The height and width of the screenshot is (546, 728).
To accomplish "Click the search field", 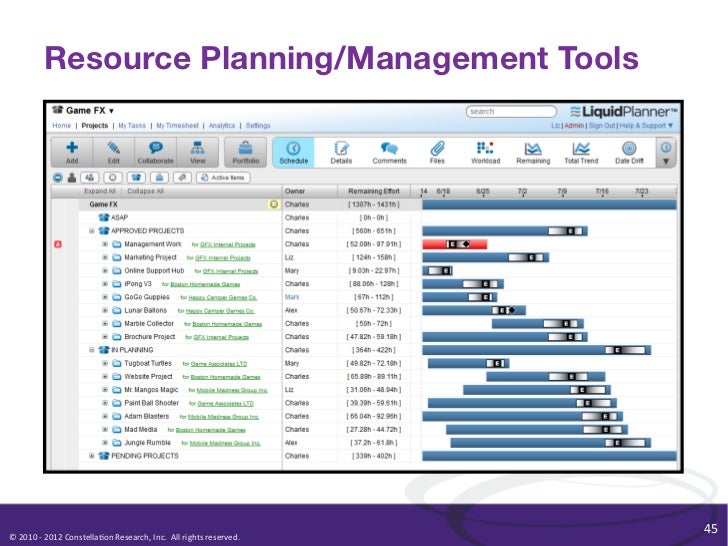I will click(511, 111).
